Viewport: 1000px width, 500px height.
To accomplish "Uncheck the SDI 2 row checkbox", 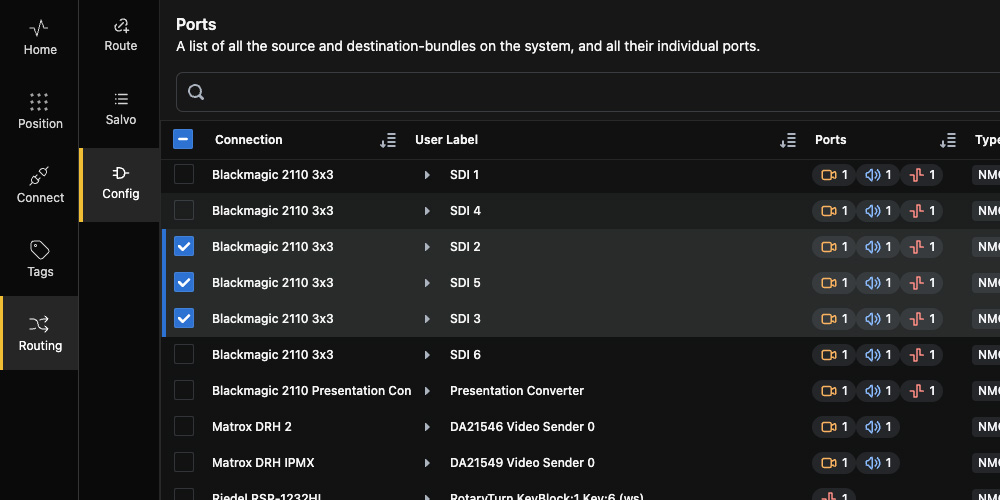I will (x=184, y=246).
